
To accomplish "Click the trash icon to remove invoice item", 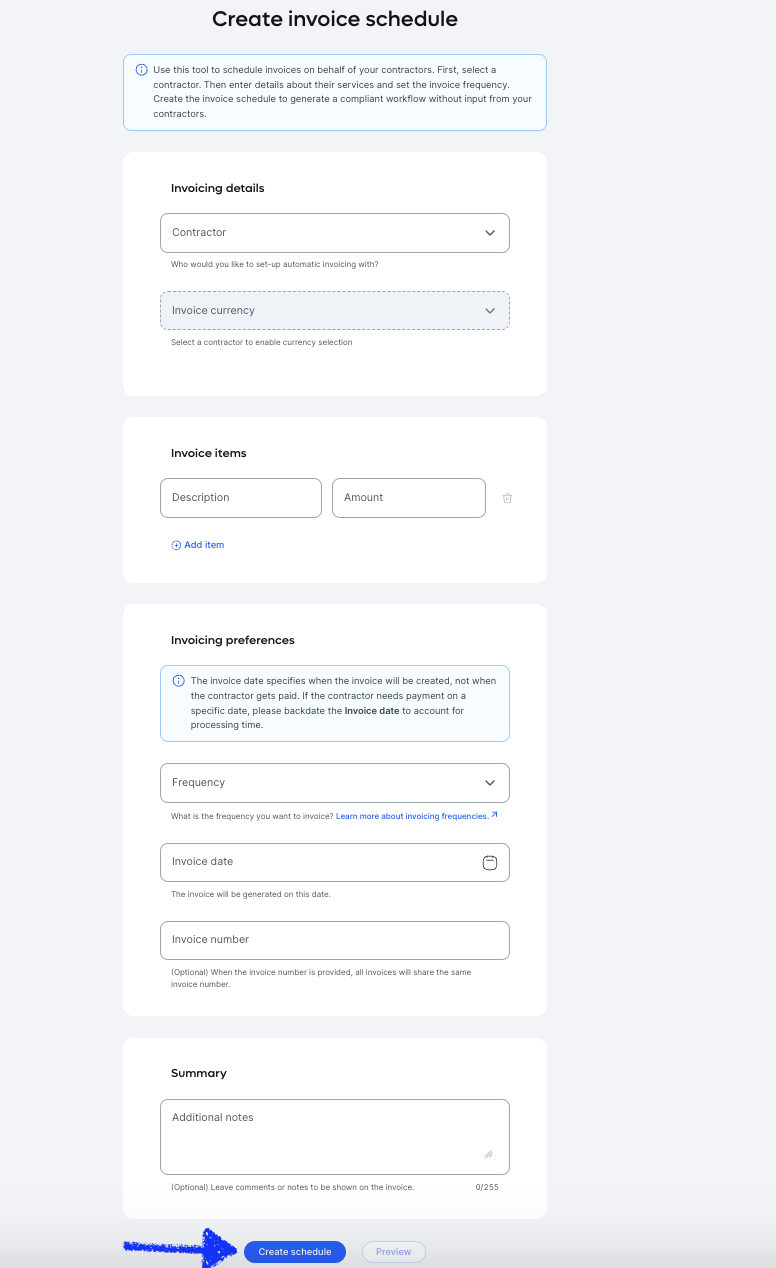I will coord(507,497).
